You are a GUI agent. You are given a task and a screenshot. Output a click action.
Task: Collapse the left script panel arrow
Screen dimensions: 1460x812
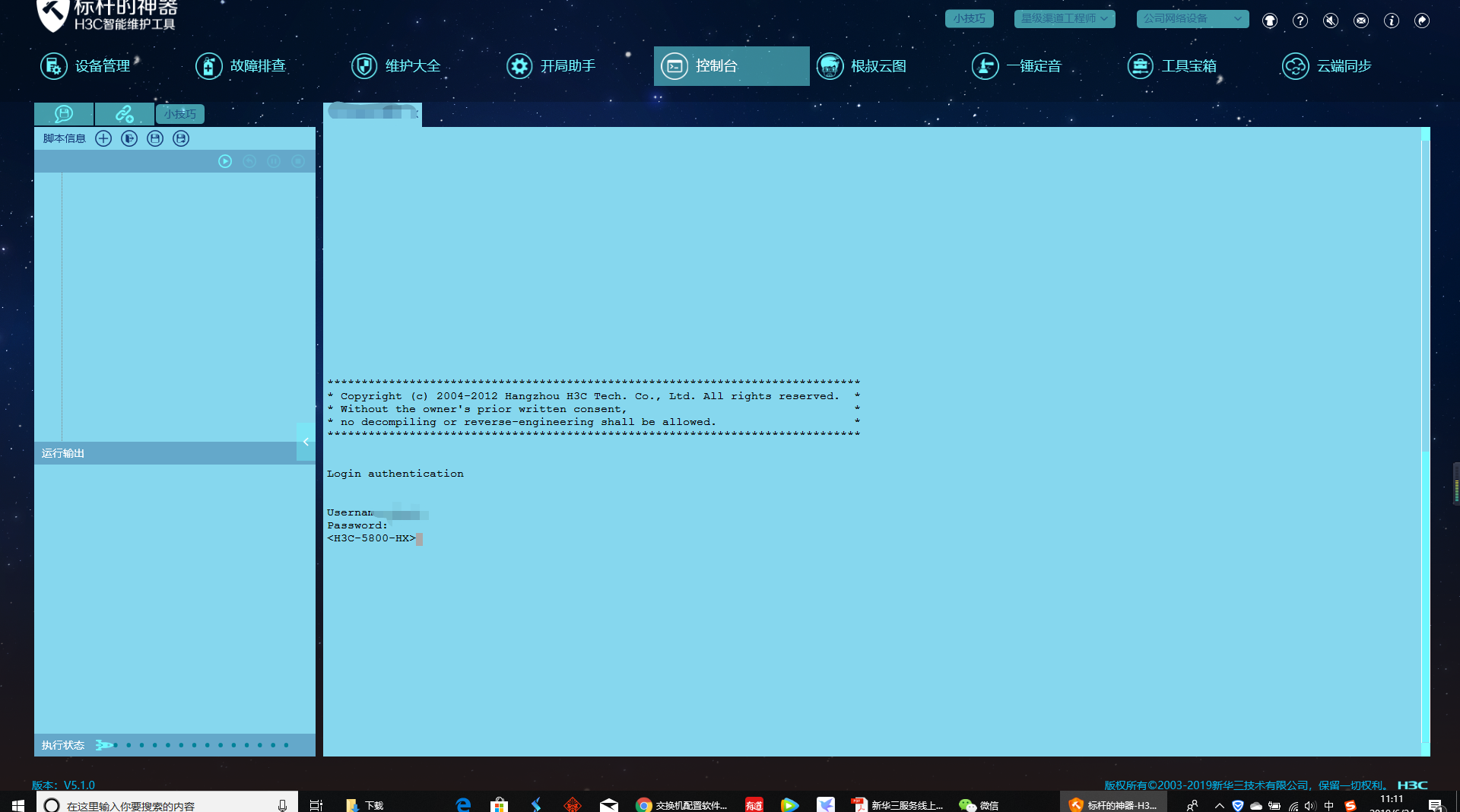[x=306, y=442]
